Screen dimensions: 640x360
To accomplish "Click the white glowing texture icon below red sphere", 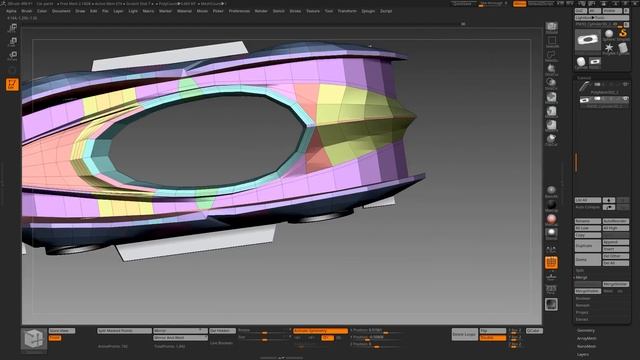I will (x=551, y=234).
